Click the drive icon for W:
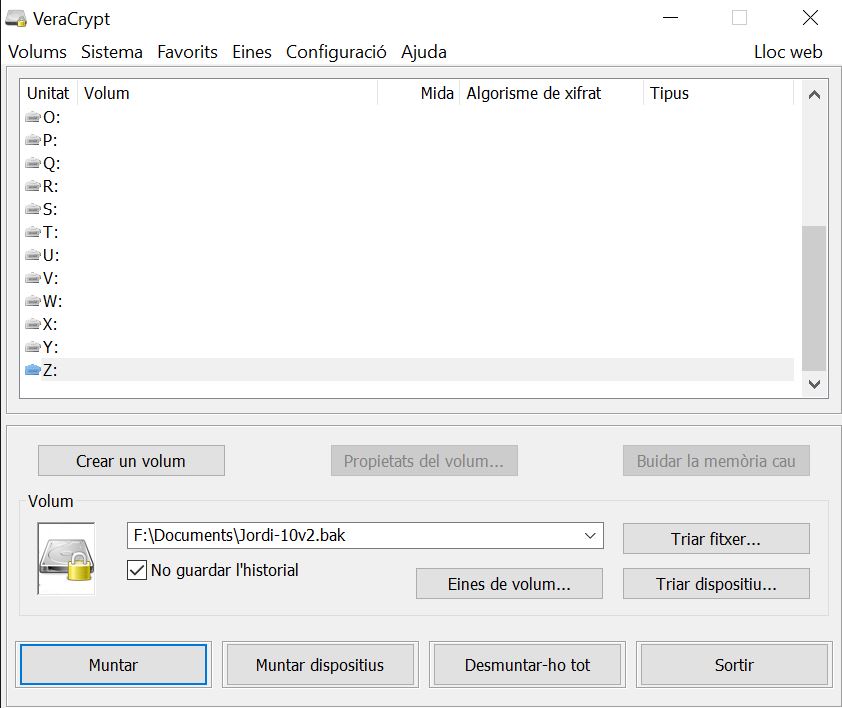 point(33,301)
